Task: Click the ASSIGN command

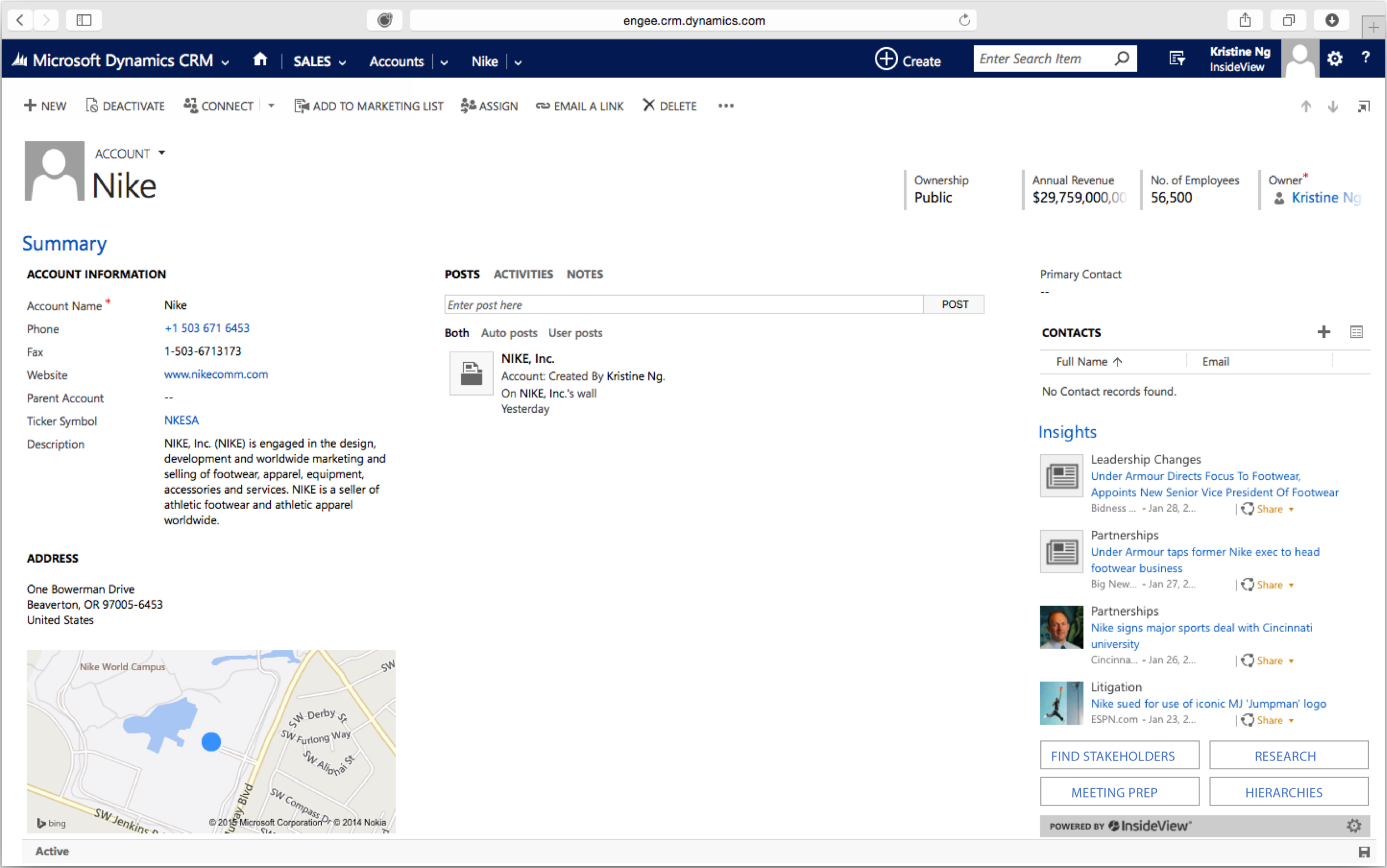Action: [489, 105]
